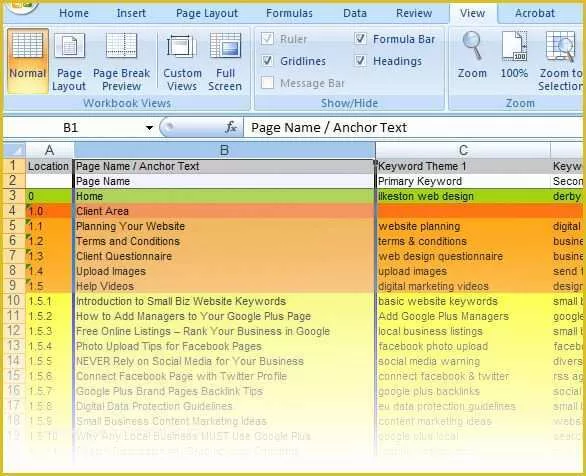Click the Office button orb
Viewport: 586px width, 476px height.
(22, 6)
